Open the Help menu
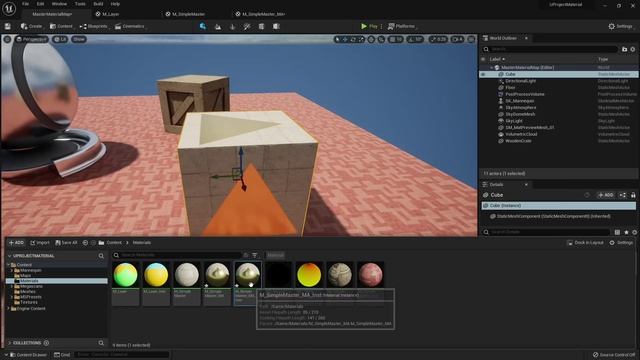 tap(115, 4)
